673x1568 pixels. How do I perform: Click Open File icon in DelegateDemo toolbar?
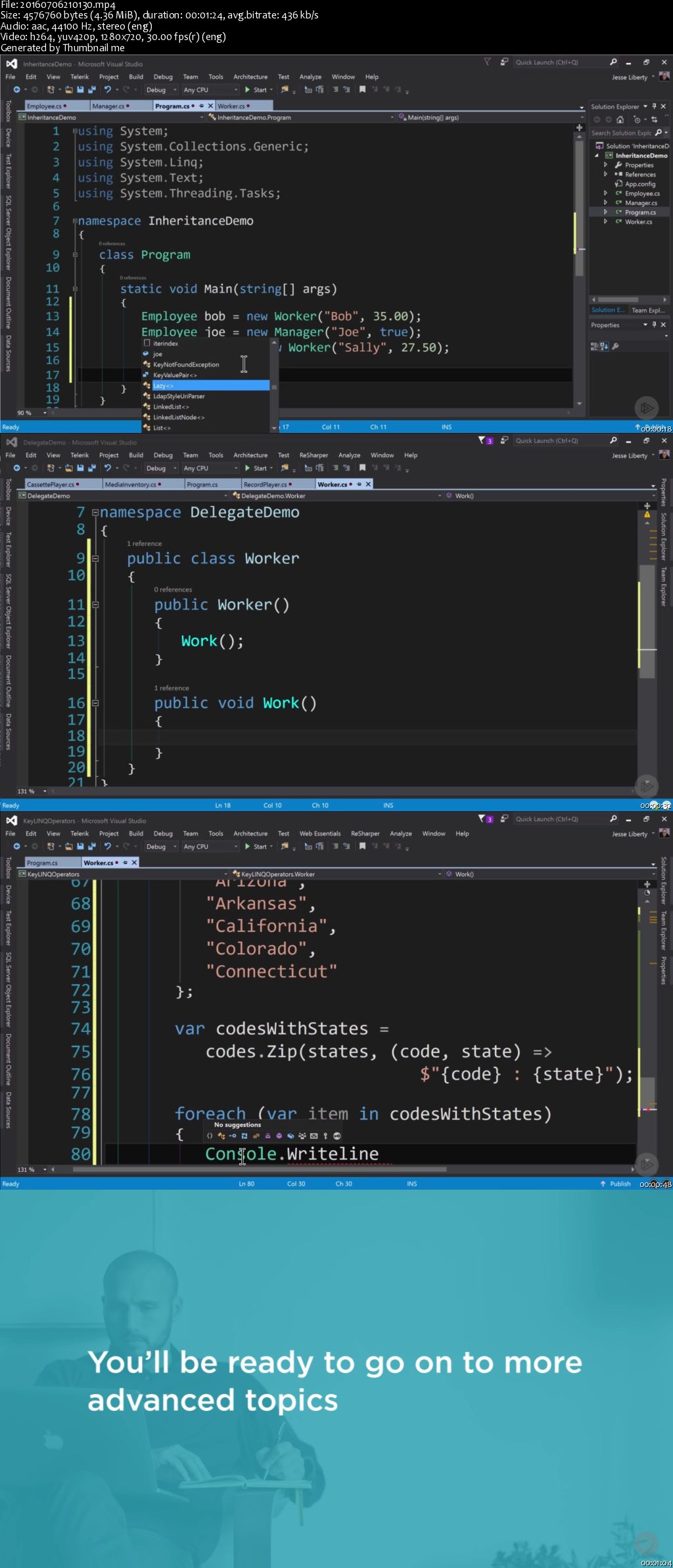[x=68, y=468]
